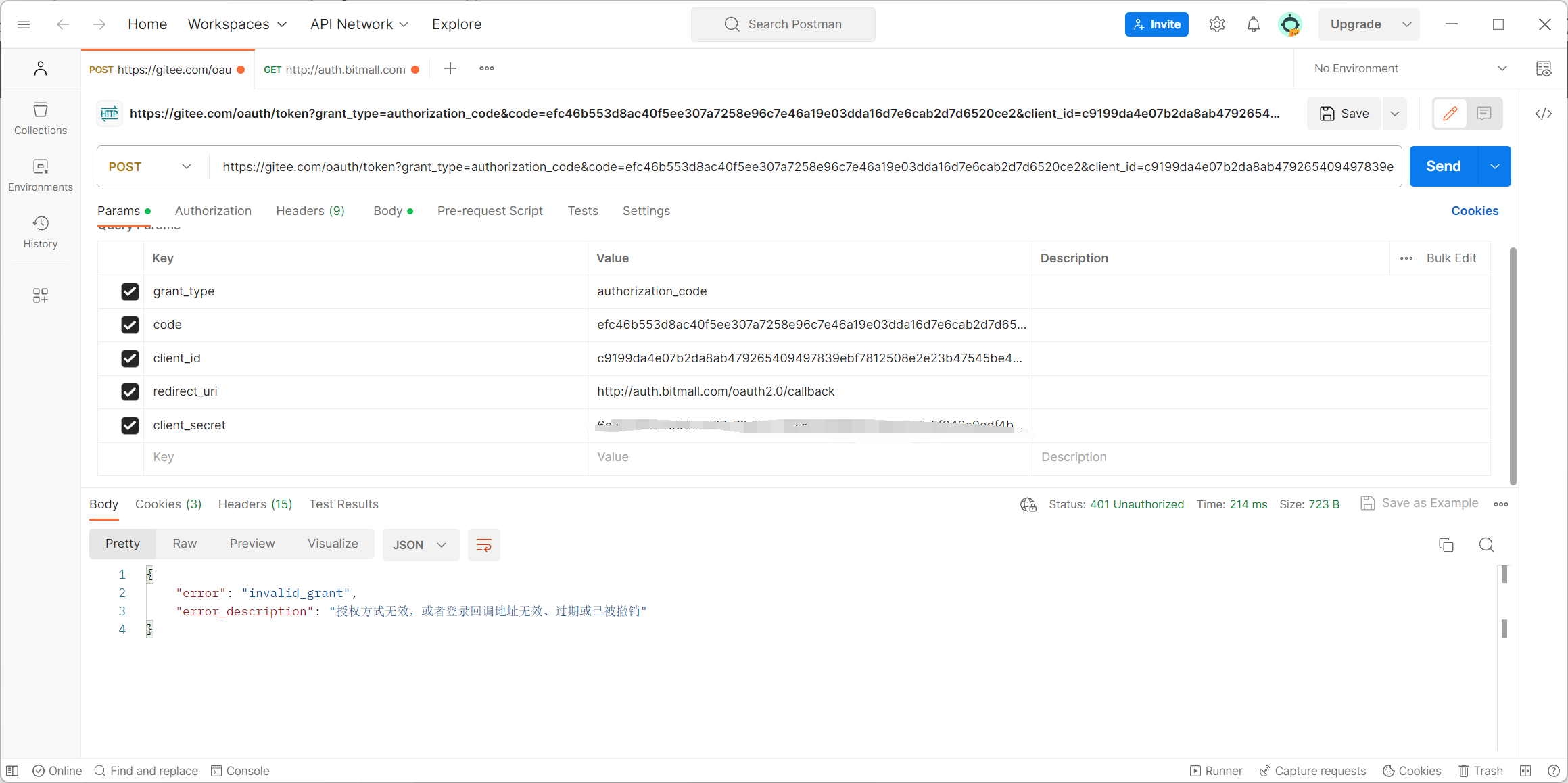Viewport: 1568px width, 783px height.
Task: Click the code snippet icon
Action: pos(1543,114)
